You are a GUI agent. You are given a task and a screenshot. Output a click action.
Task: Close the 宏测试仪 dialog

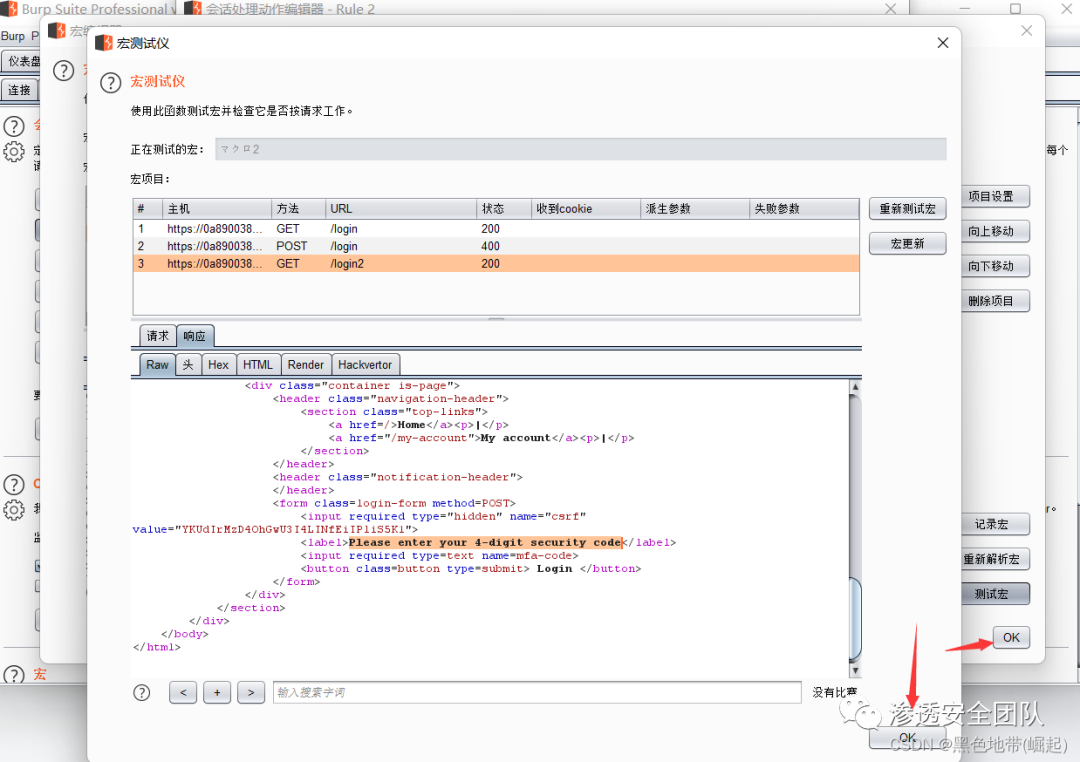(943, 43)
